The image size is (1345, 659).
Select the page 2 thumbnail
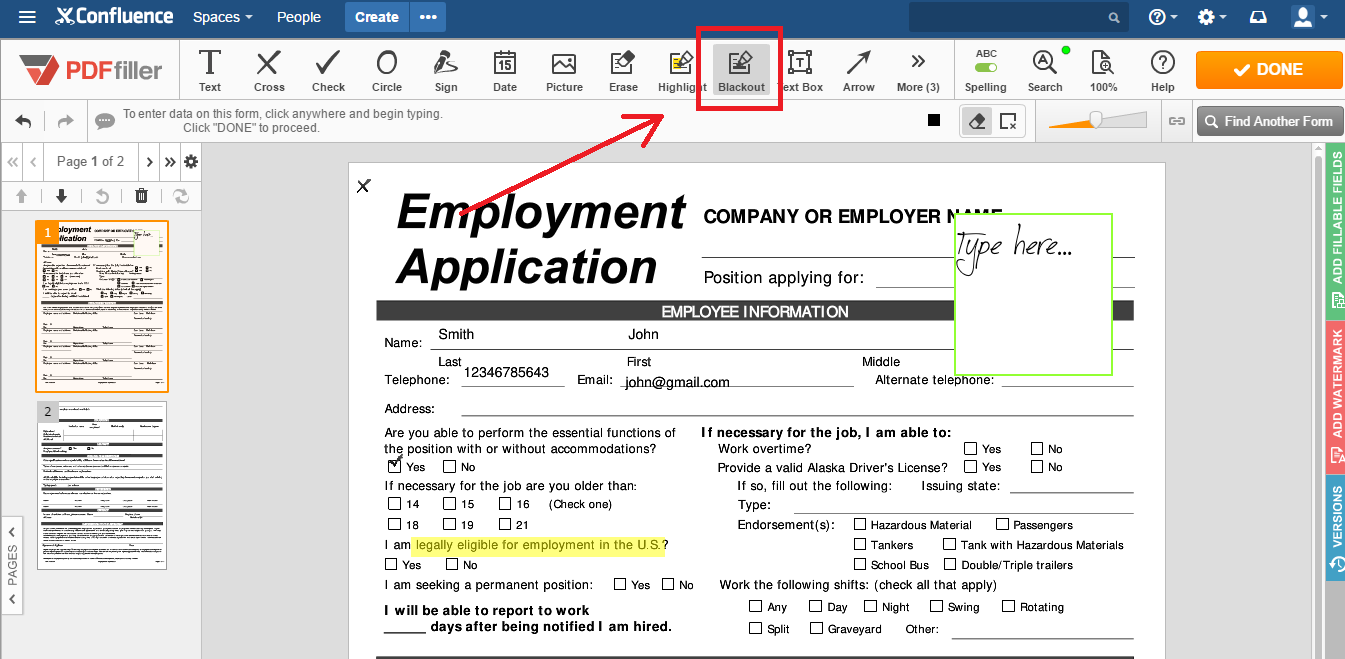click(x=102, y=486)
